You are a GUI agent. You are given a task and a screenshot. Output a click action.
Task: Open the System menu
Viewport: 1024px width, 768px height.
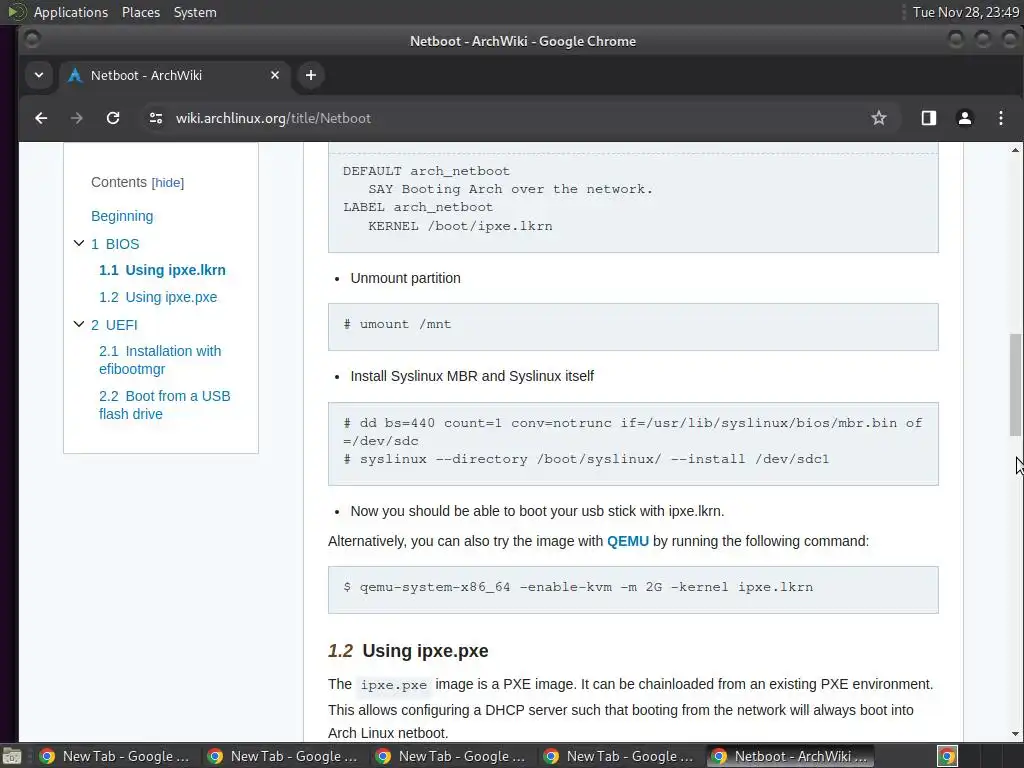tap(195, 12)
